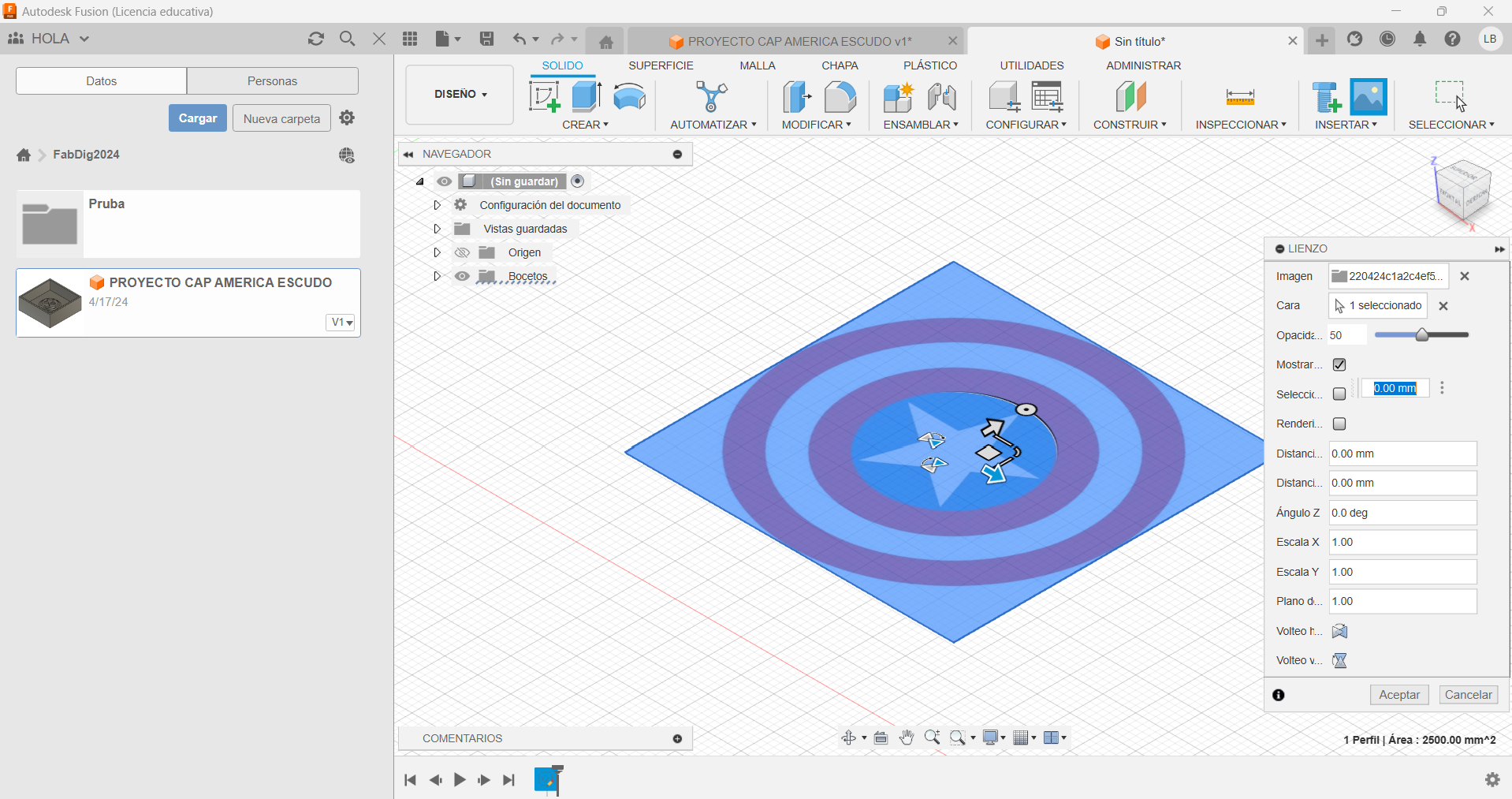Clear the Cara selection with X
This screenshot has height=799, width=1512.
(1443, 306)
